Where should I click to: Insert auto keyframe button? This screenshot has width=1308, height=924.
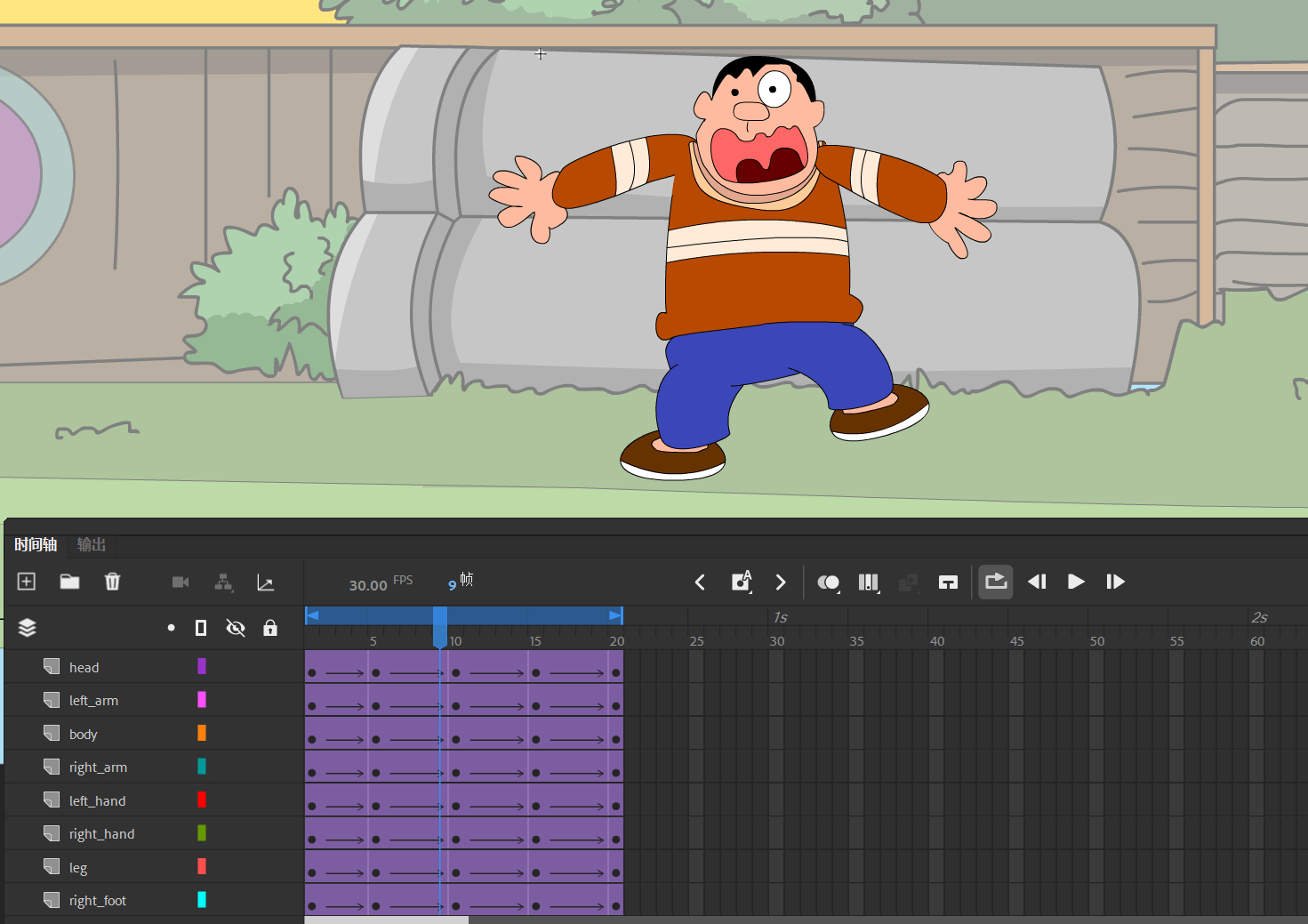point(742,581)
